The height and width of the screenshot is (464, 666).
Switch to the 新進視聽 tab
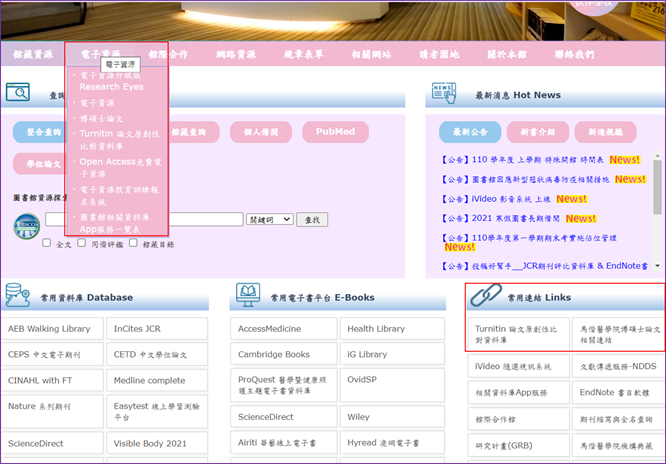(x=605, y=132)
